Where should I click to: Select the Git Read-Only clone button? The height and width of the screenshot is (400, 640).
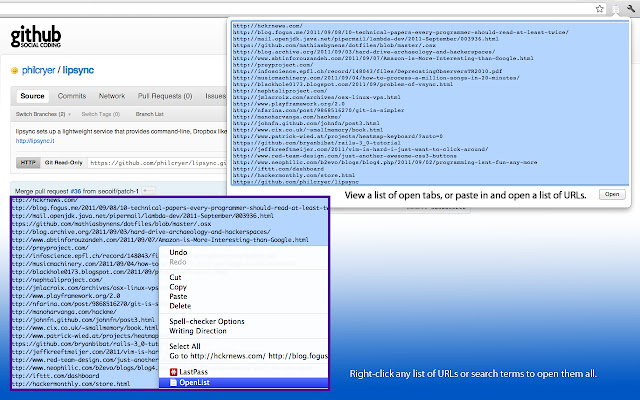pyautogui.click(x=64, y=162)
